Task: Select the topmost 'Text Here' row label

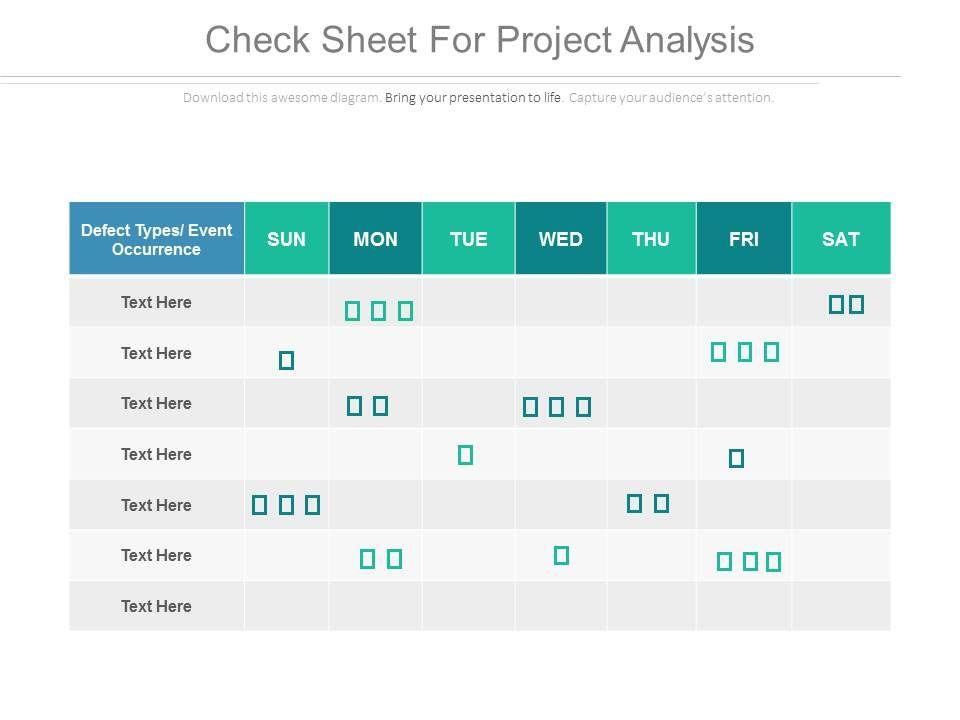Action: [156, 302]
